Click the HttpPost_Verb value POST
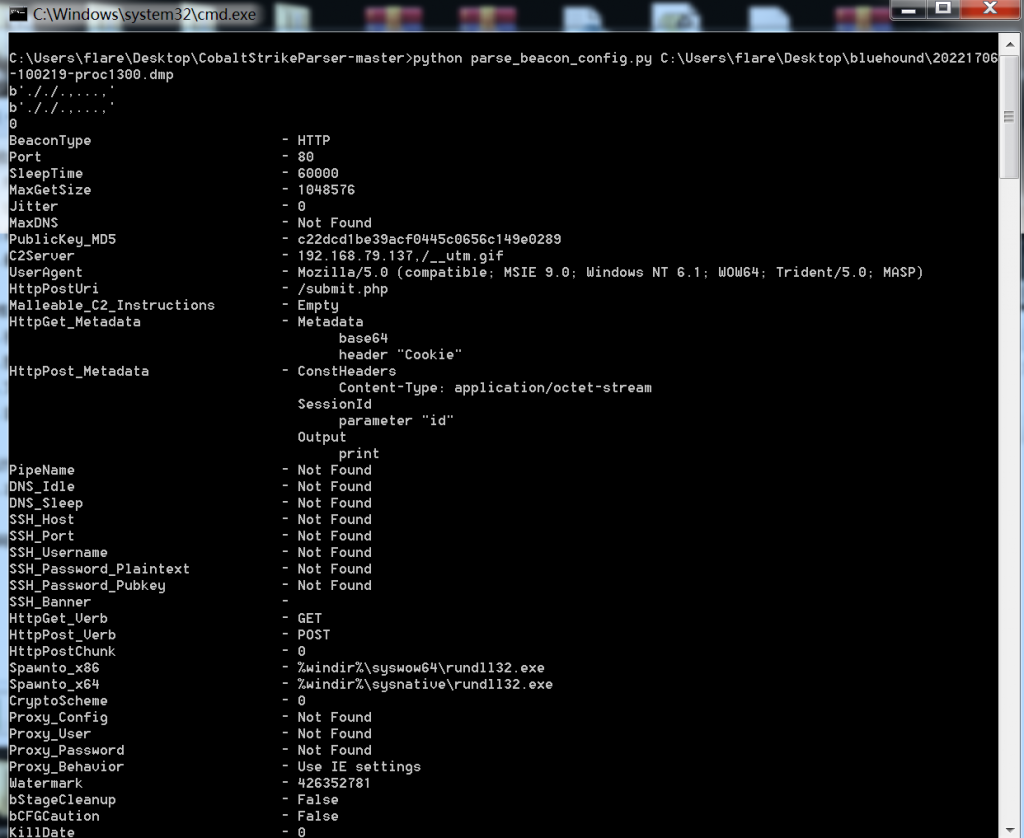The width and height of the screenshot is (1024, 838). pyautogui.click(x=313, y=635)
